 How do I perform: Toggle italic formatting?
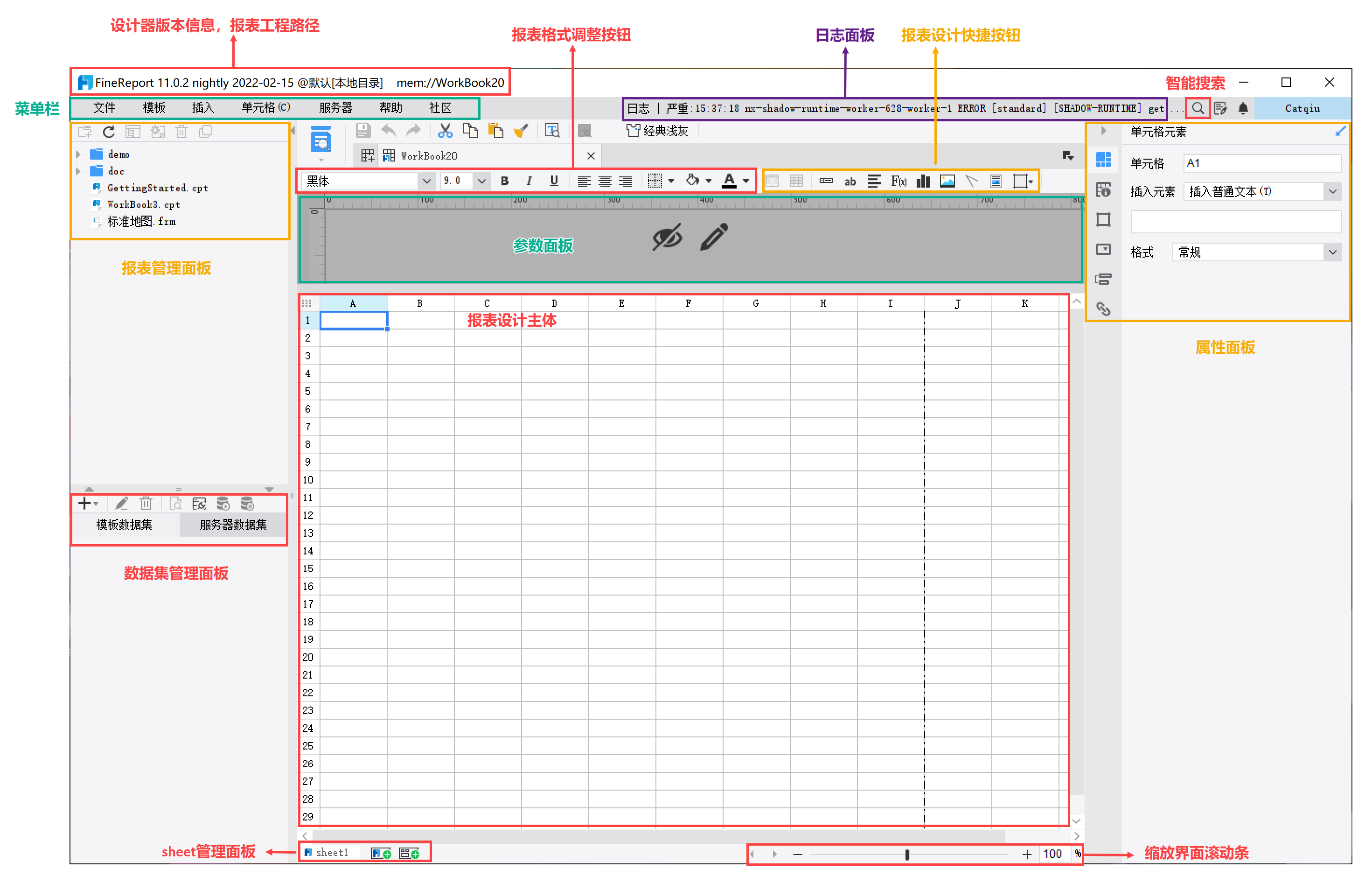529,181
